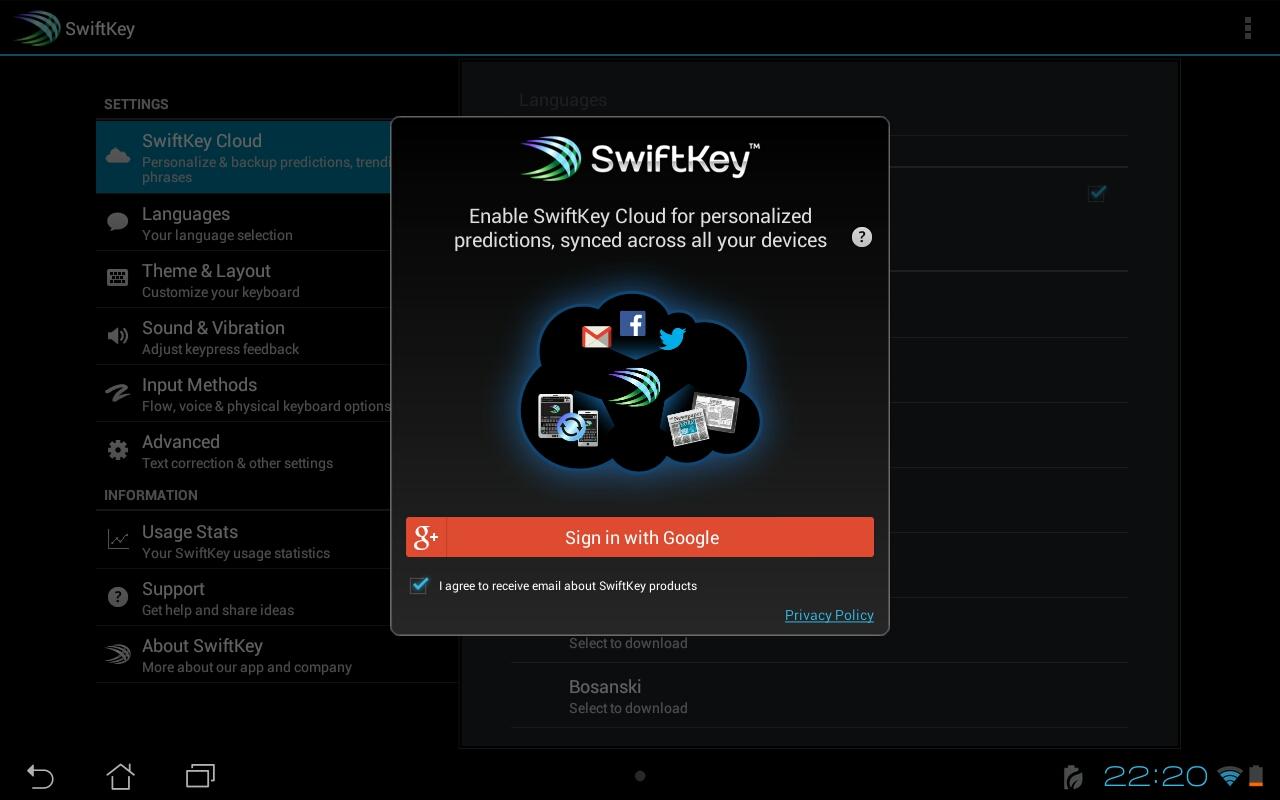This screenshot has height=800, width=1280.
Task: Open Usage Stats entry
Action: coord(244,540)
